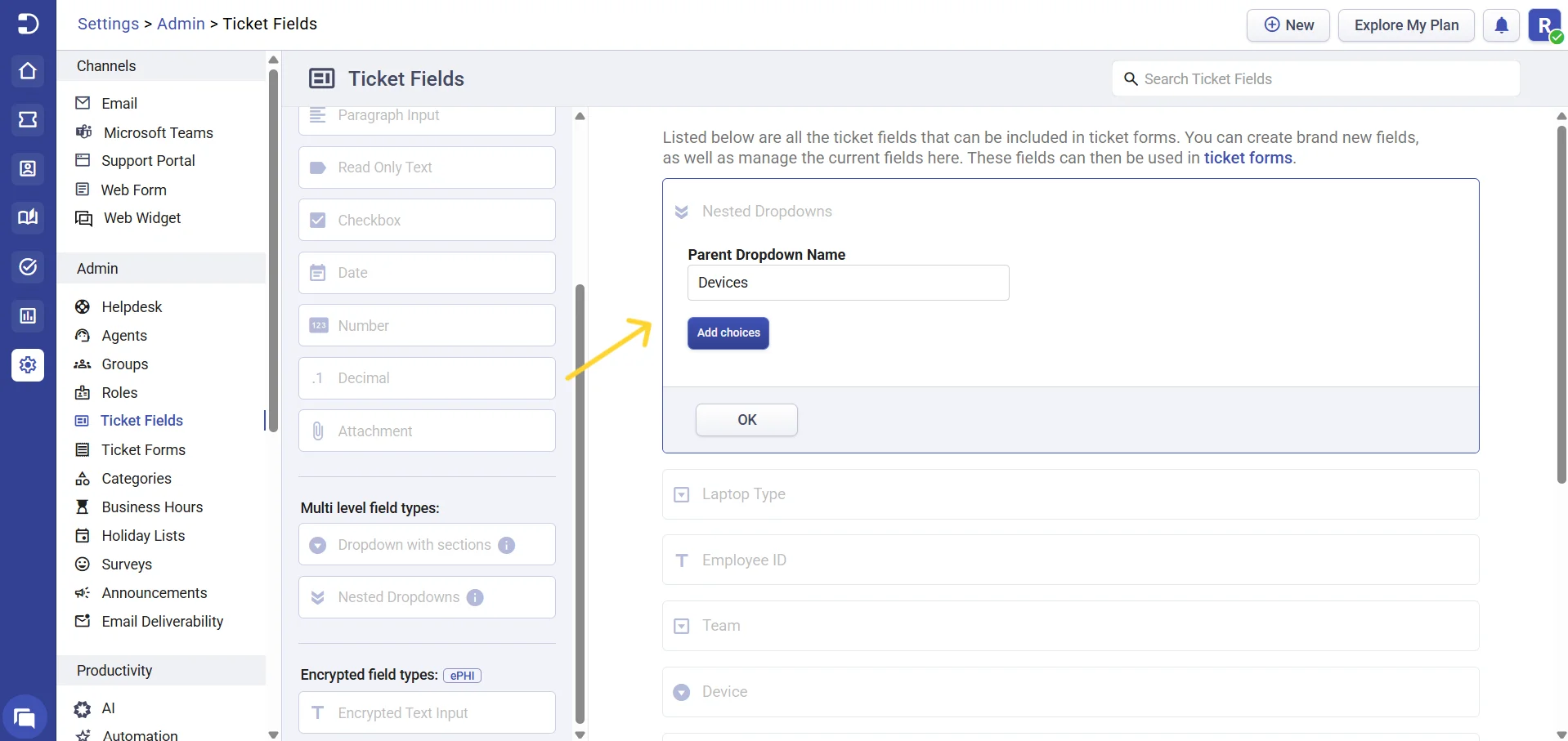
Task: Open Roles in Admin menu
Action: coord(119,392)
